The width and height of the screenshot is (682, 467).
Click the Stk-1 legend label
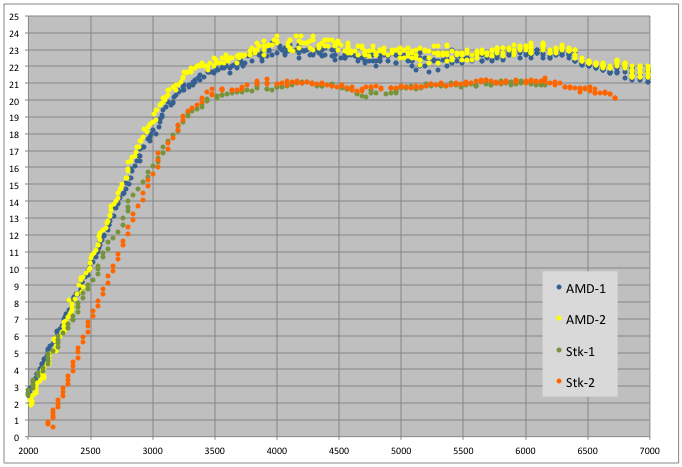click(x=583, y=350)
